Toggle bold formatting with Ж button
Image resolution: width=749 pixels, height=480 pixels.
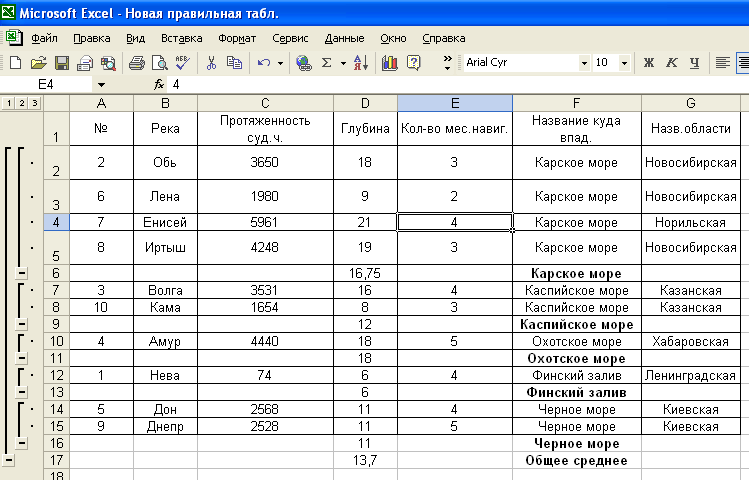coord(648,63)
